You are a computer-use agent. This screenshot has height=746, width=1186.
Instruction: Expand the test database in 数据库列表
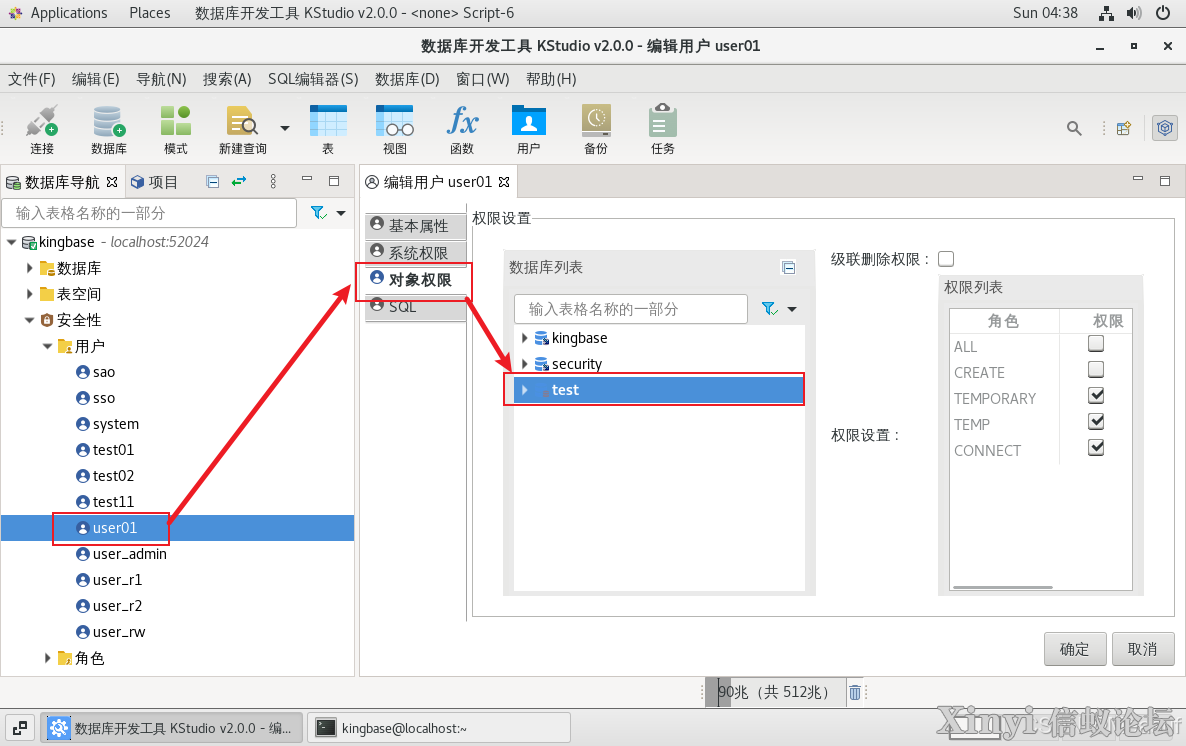tap(524, 390)
